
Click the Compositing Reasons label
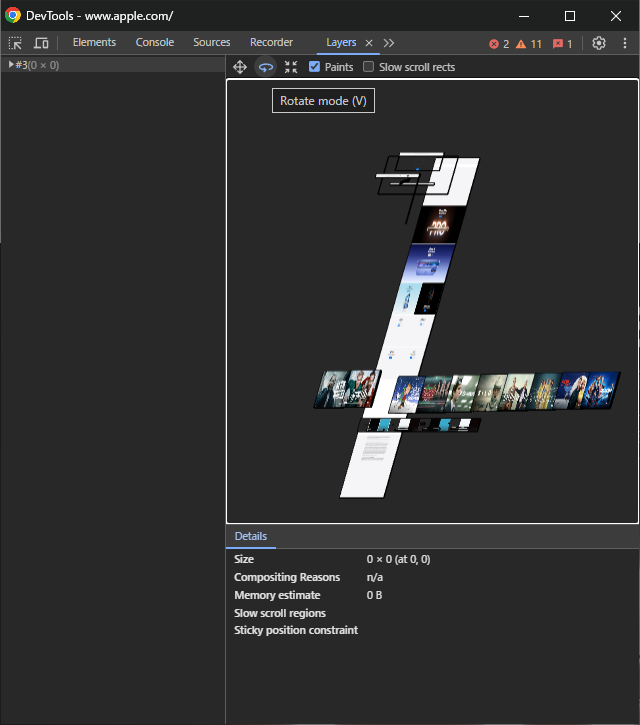click(287, 577)
